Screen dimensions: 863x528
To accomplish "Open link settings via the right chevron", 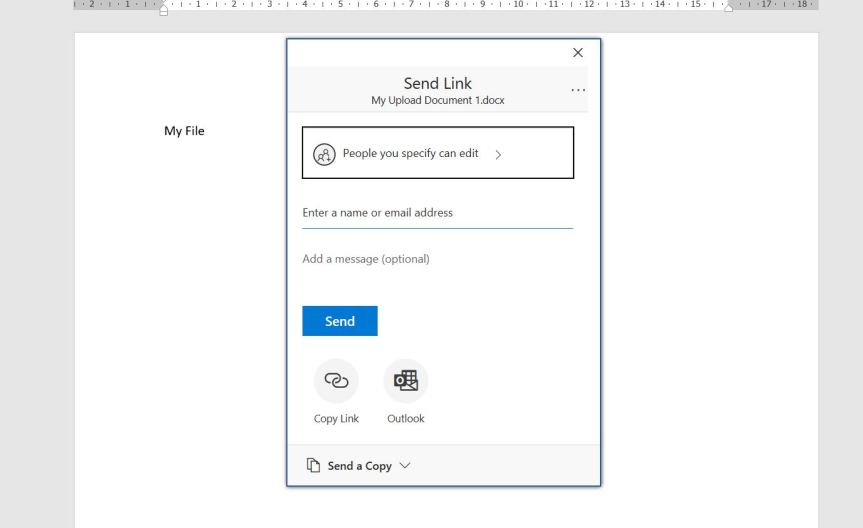I will click(498, 155).
